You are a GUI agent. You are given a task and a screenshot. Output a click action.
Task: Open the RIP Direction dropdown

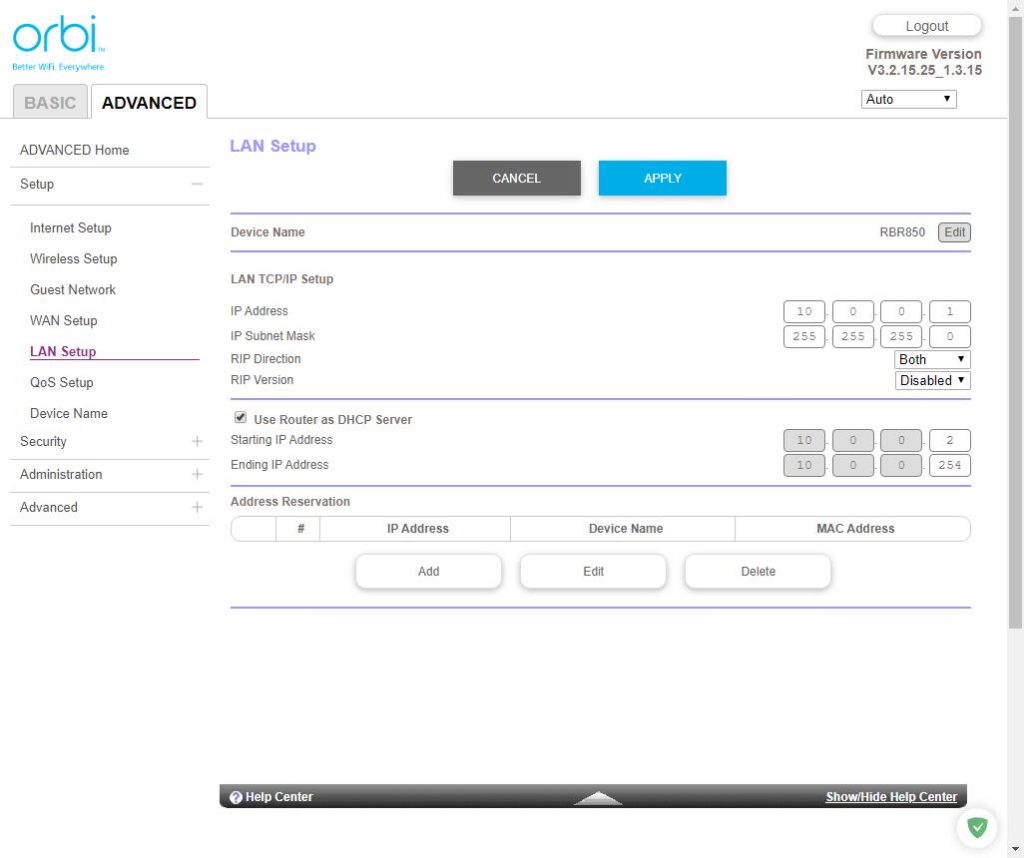click(x=932, y=359)
